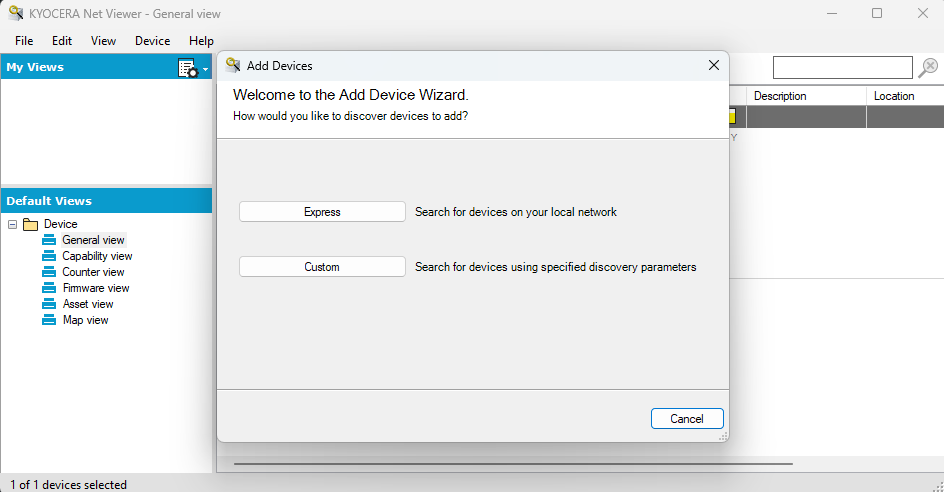Open the Edit menu
Image resolution: width=944 pixels, height=492 pixels.
click(62, 41)
